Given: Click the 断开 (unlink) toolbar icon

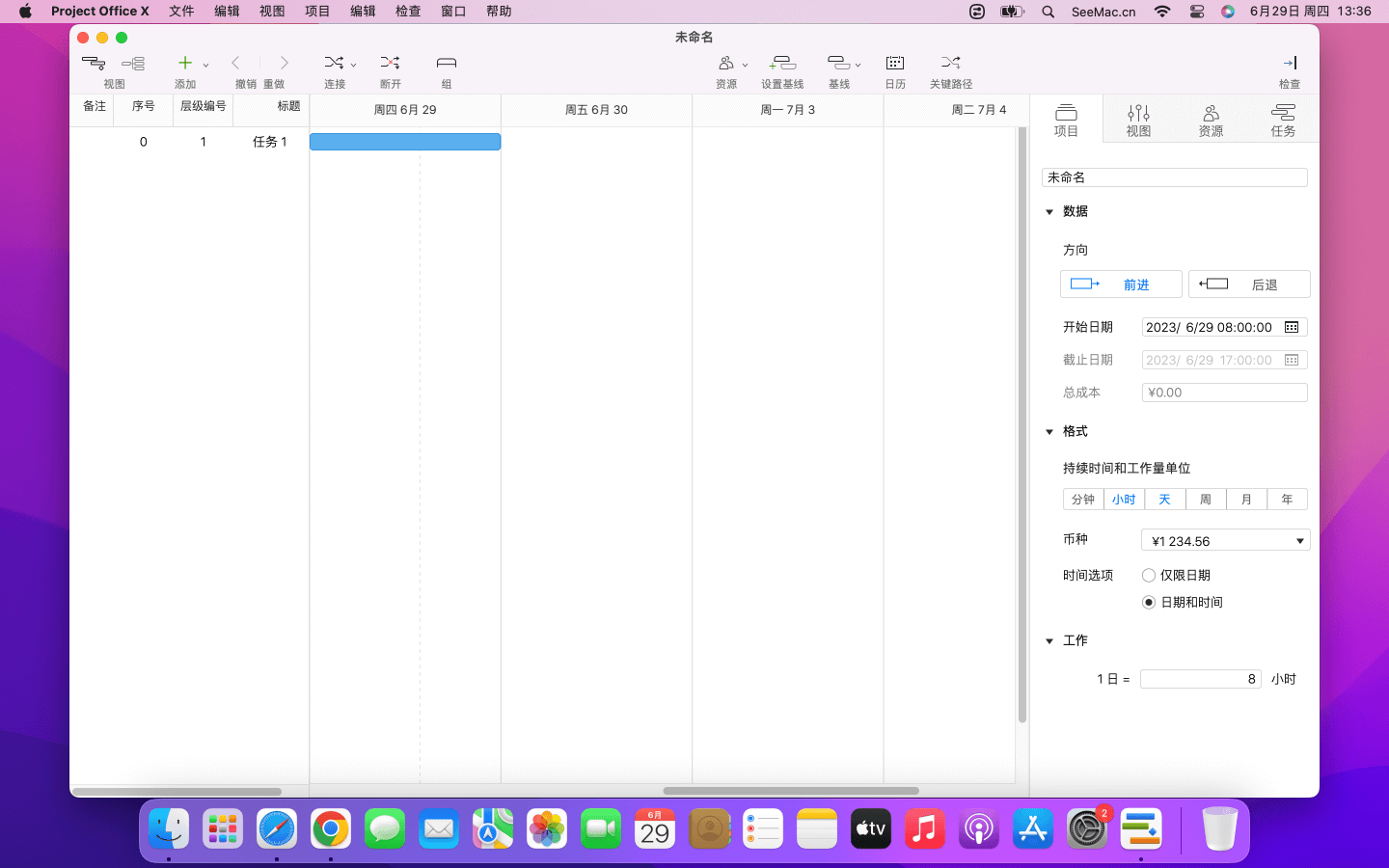Looking at the screenshot, I should click(x=390, y=64).
